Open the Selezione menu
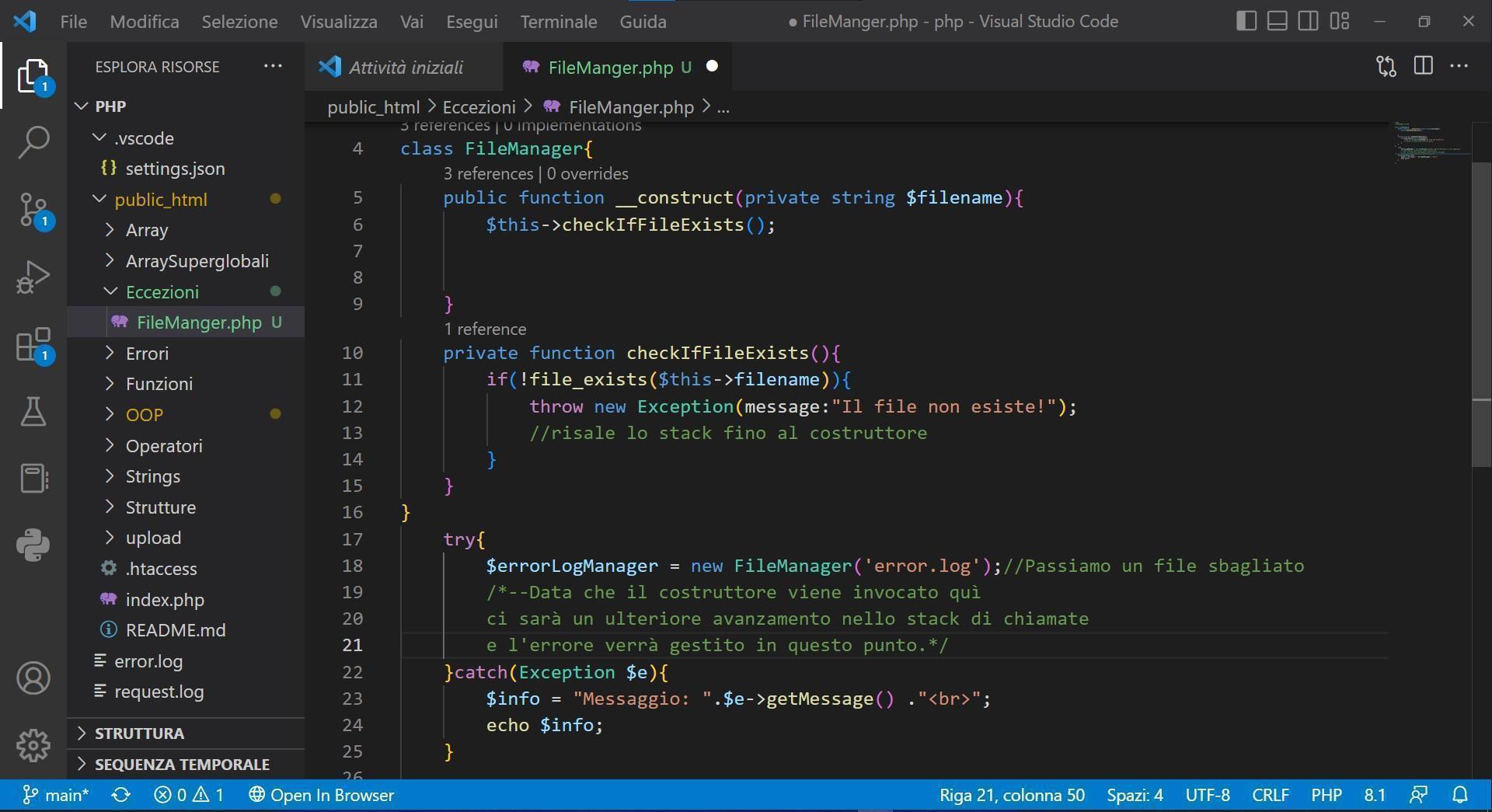Screen dimensions: 1492x812 click(239, 22)
